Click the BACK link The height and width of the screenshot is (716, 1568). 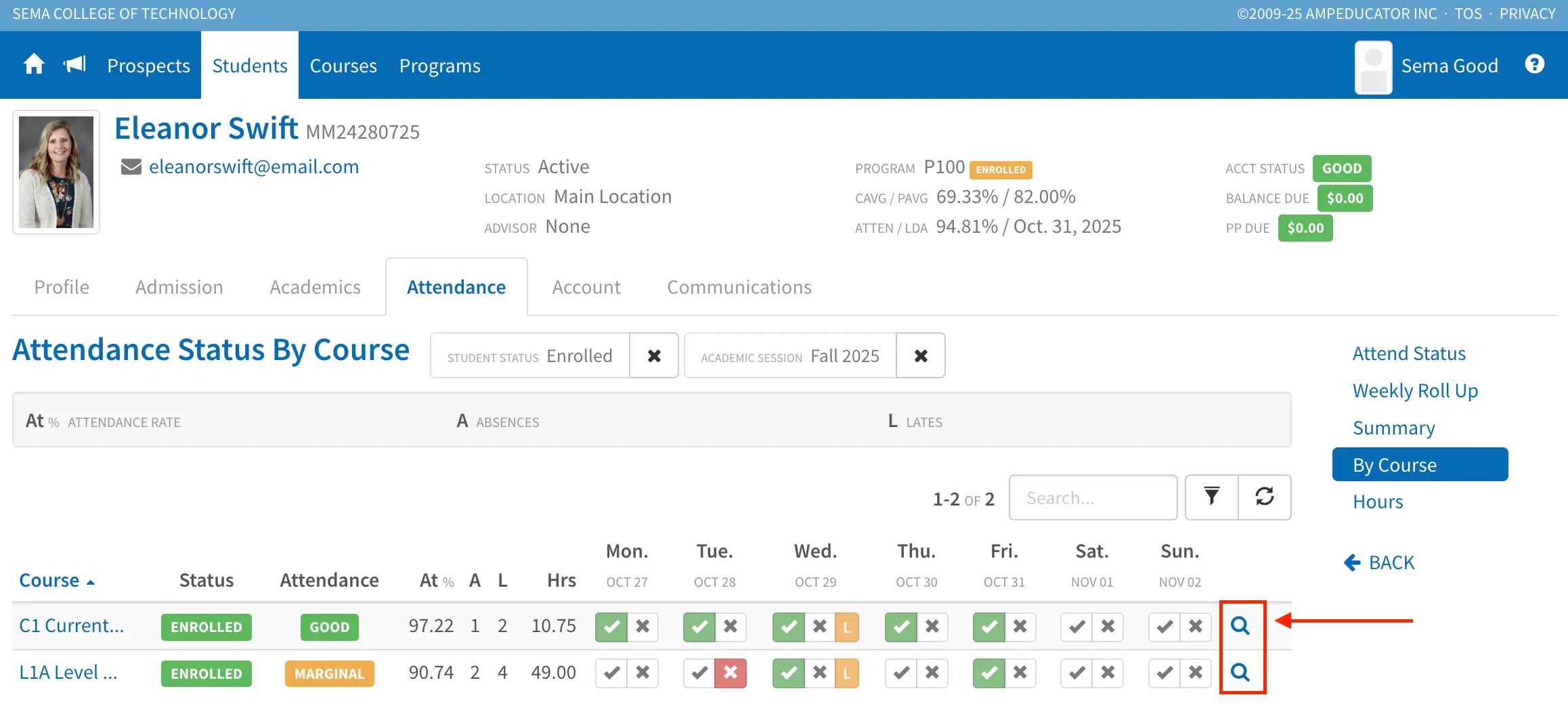click(x=1379, y=562)
